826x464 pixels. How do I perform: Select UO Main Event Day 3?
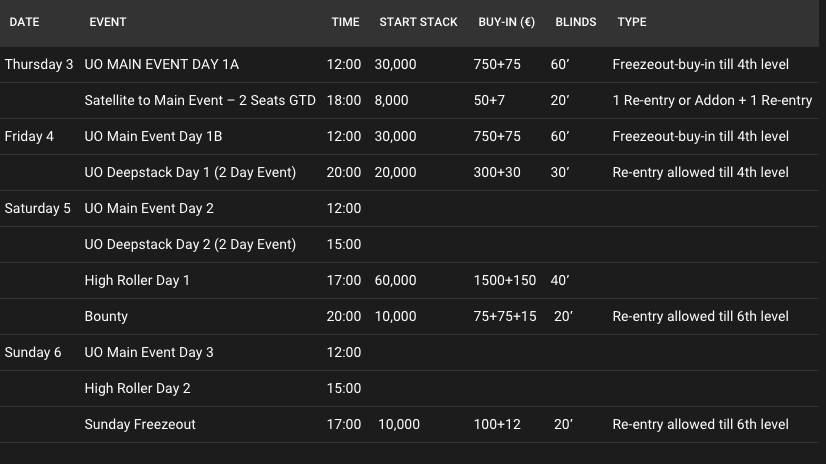(149, 352)
